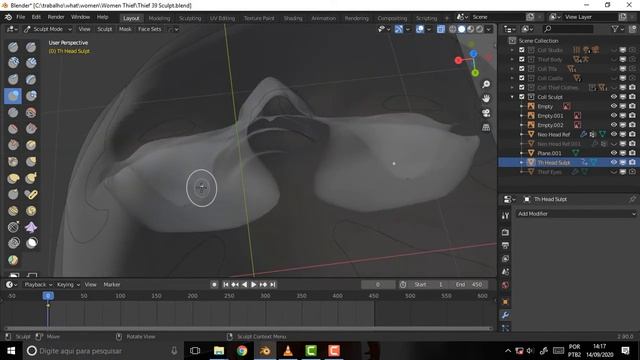Click the timeline Marker menu
The width and height of the screenshot is (640, 360).
[x=111, y=284]
